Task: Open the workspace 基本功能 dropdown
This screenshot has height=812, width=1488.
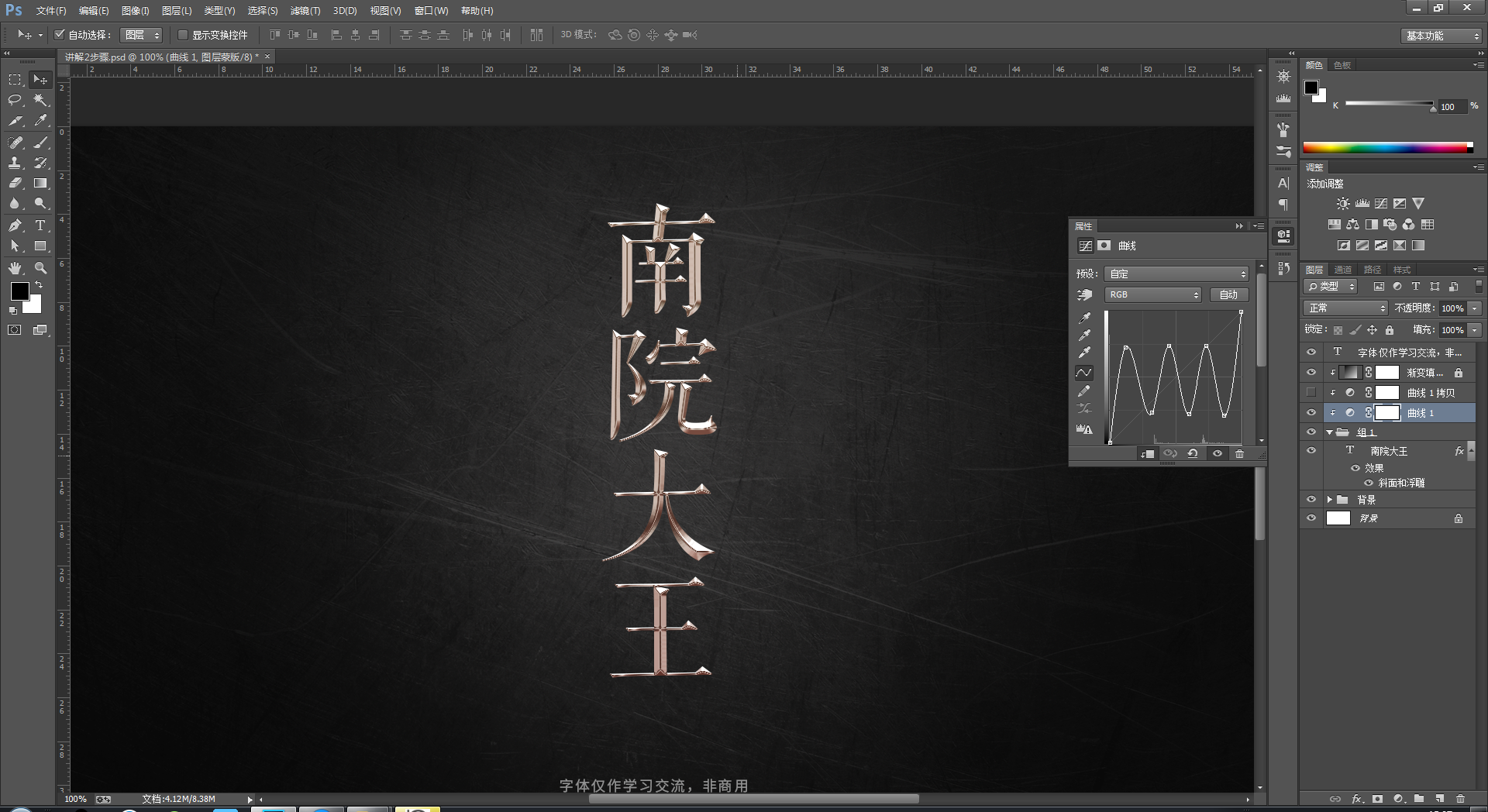Action: tap(1441, 36)
